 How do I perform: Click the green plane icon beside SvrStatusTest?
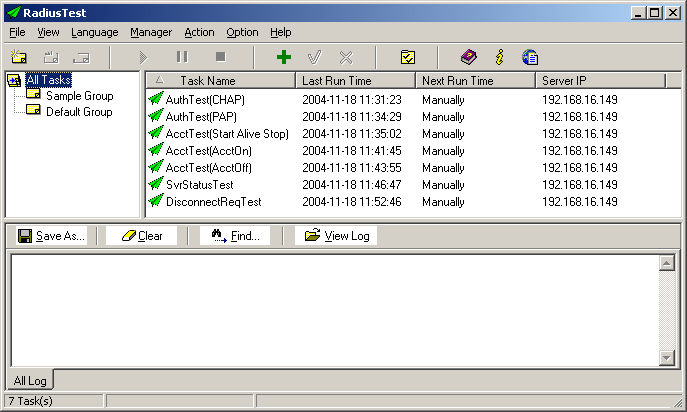pyautogui.click(x=156, y=184)
